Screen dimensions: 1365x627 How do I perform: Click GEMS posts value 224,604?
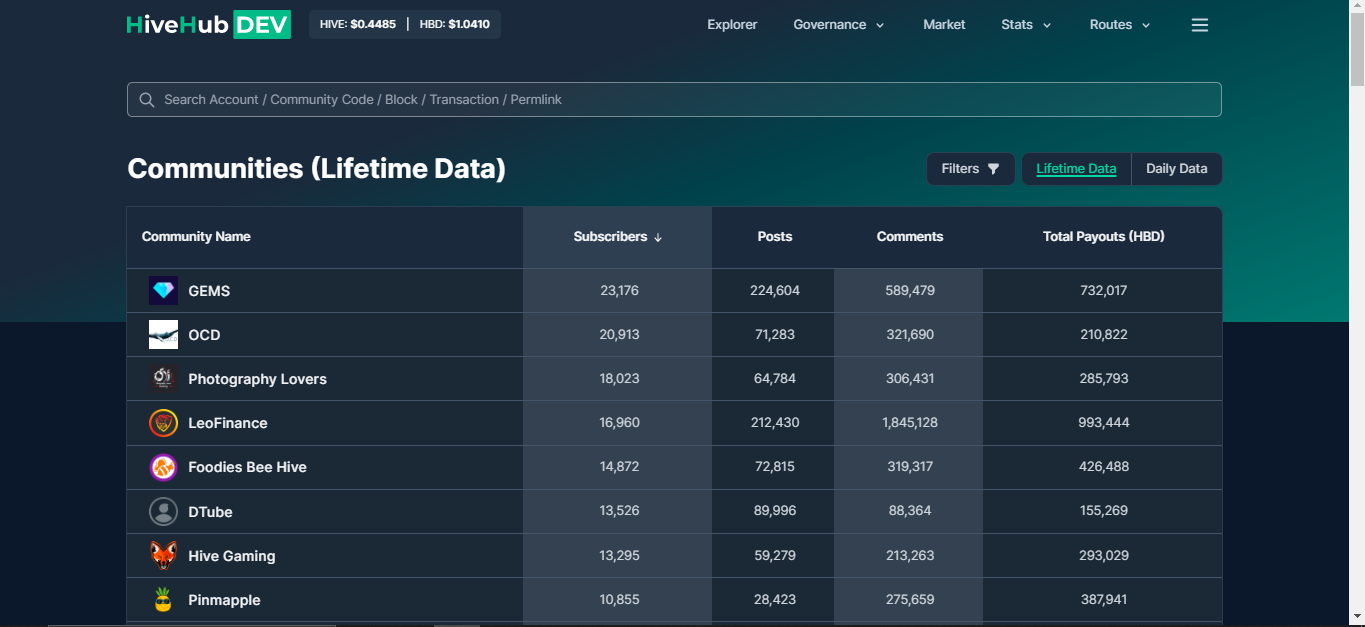tap(775, 291)
